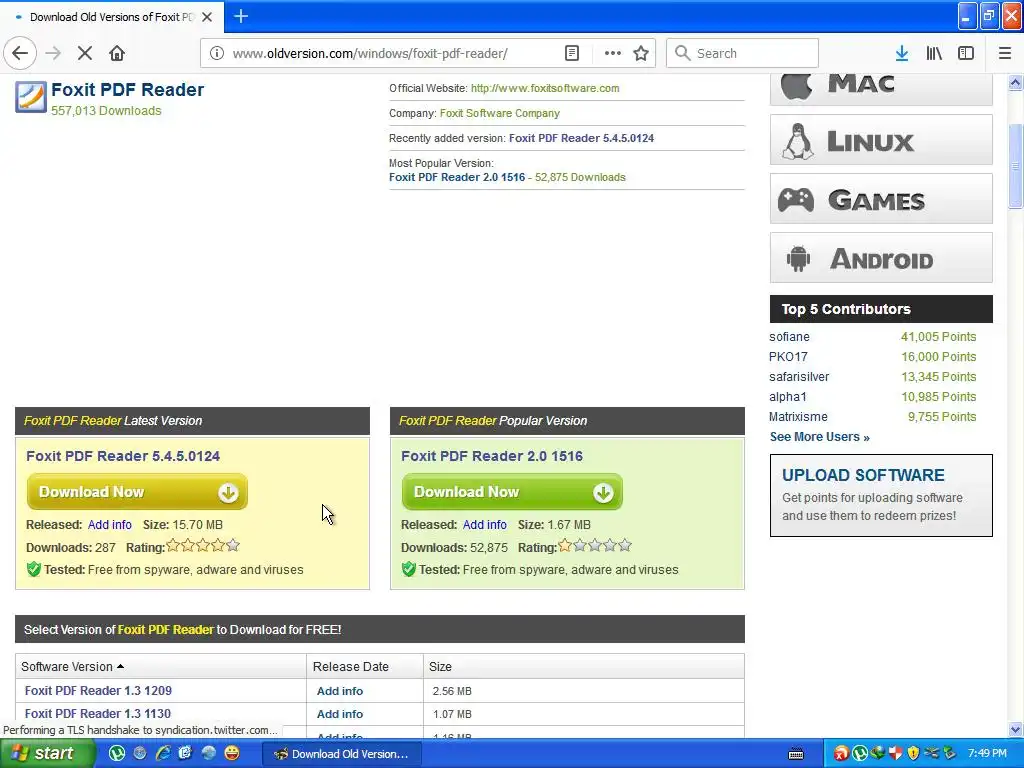
Task: Click the red shield security tray icon
Action: pyautogui.click(x=895, y=754)
